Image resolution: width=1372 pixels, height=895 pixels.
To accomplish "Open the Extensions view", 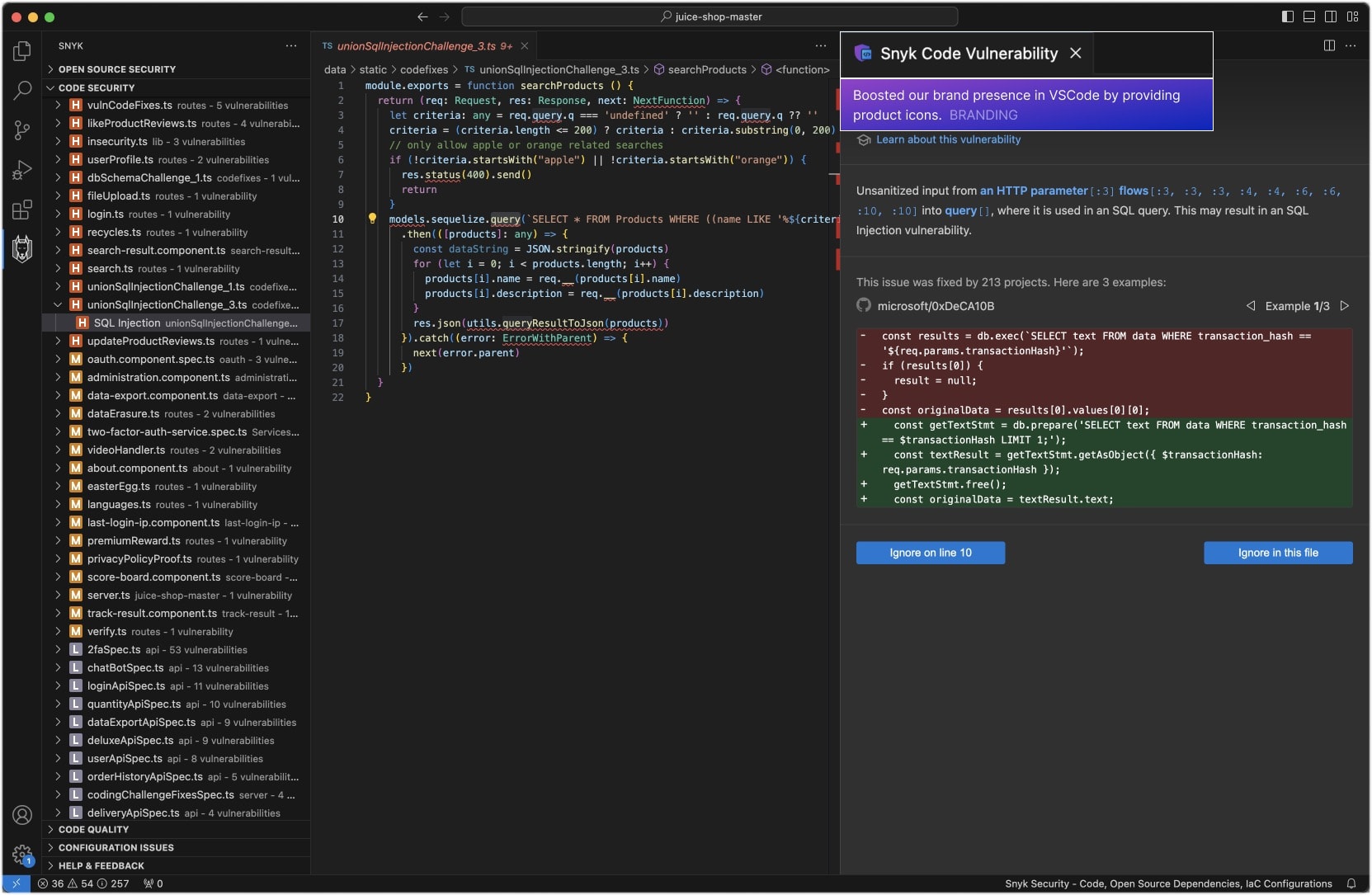I will (x=22, y=210).
